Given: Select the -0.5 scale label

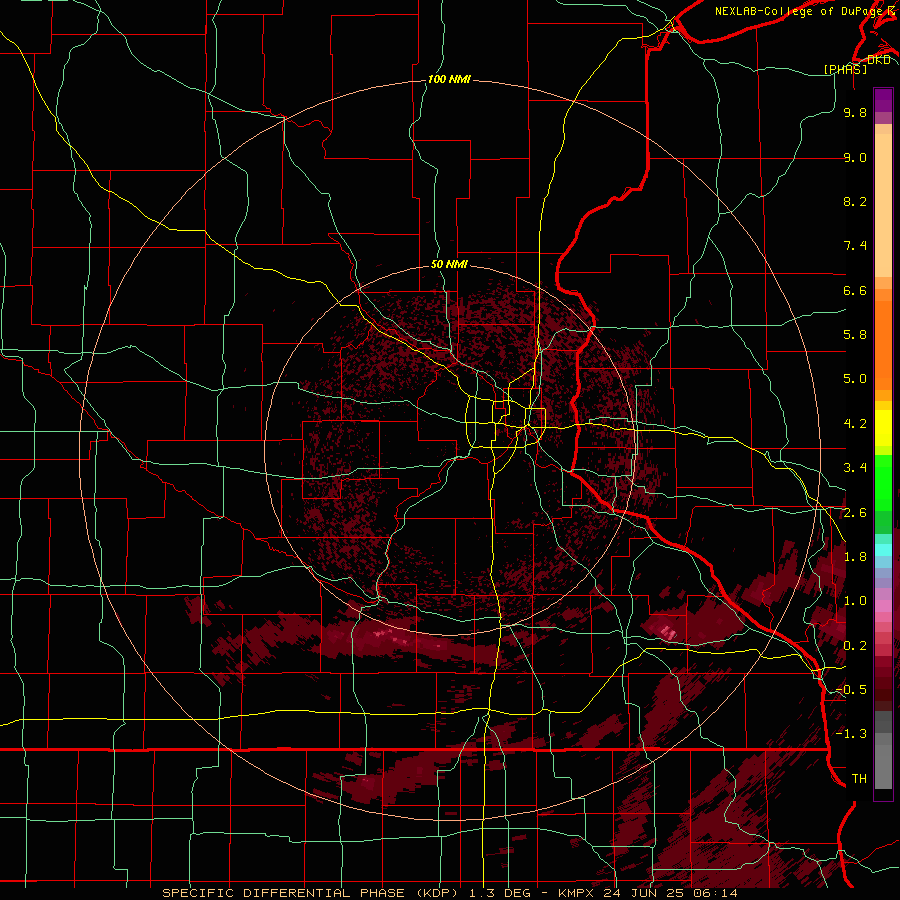Looking at the screenshot, I should click(852, 690).
